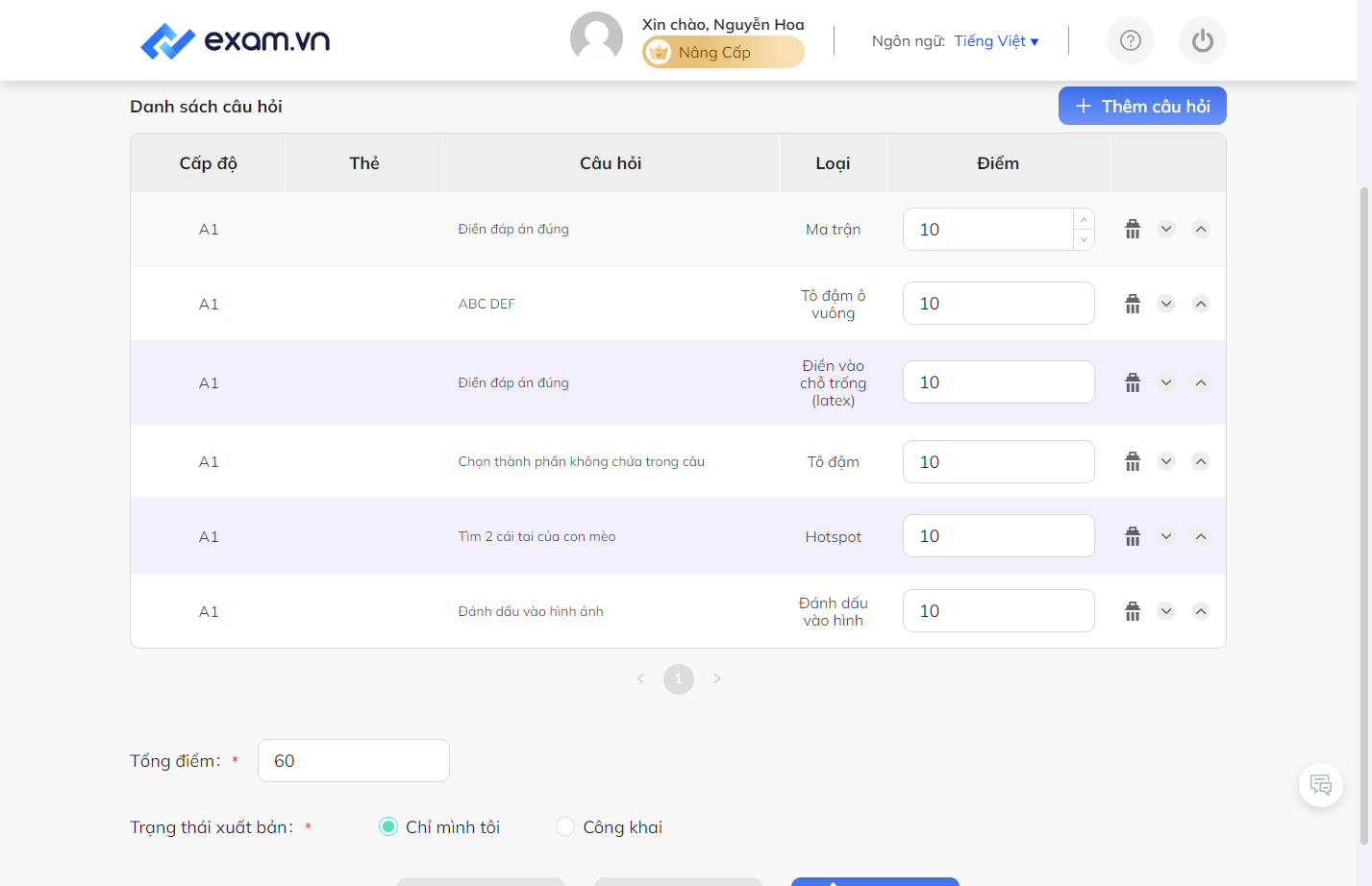Go to the previous pagination page
Viewport: 1372px width, 886px height.
(640, 678)
